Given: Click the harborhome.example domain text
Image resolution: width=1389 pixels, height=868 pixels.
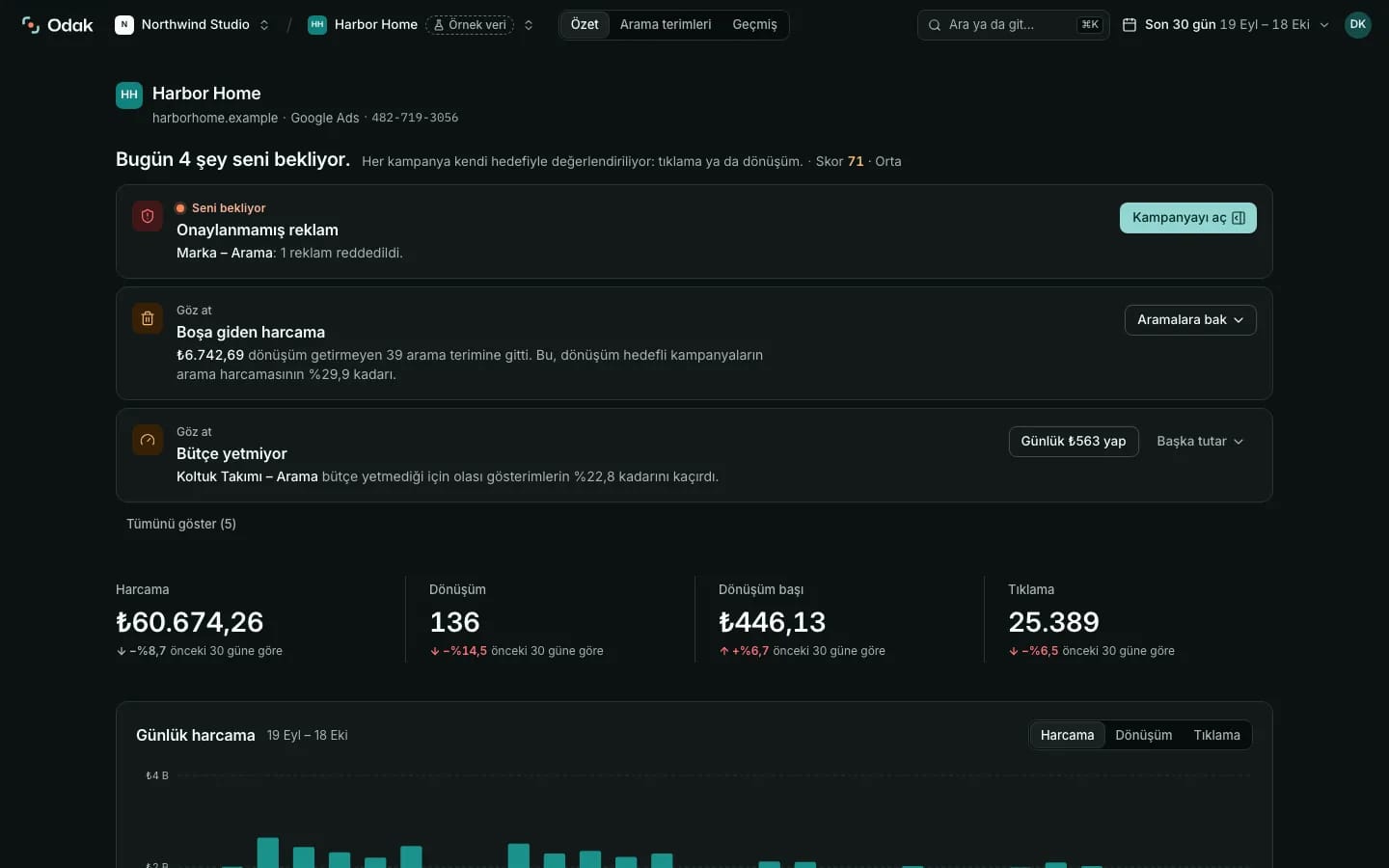Looking at the screenshot, I should point(215,118).
